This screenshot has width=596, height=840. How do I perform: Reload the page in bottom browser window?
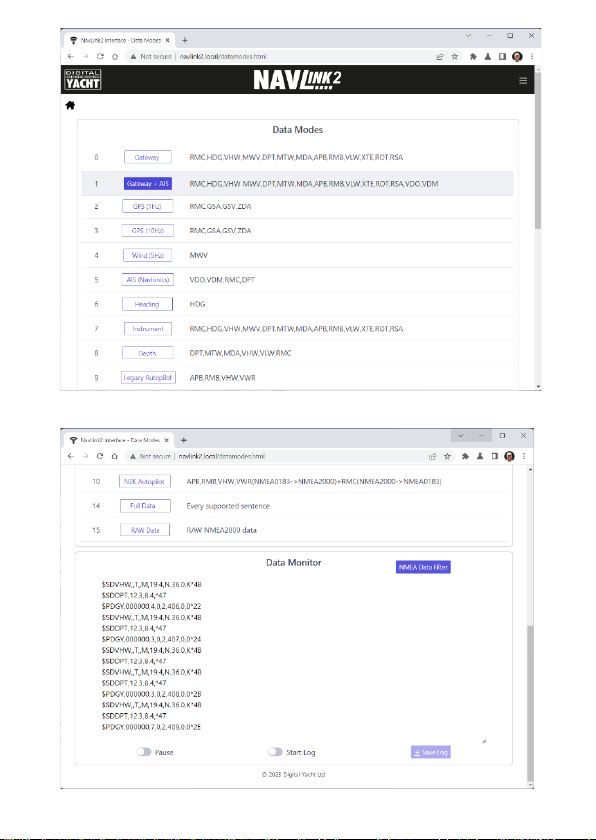100,456
